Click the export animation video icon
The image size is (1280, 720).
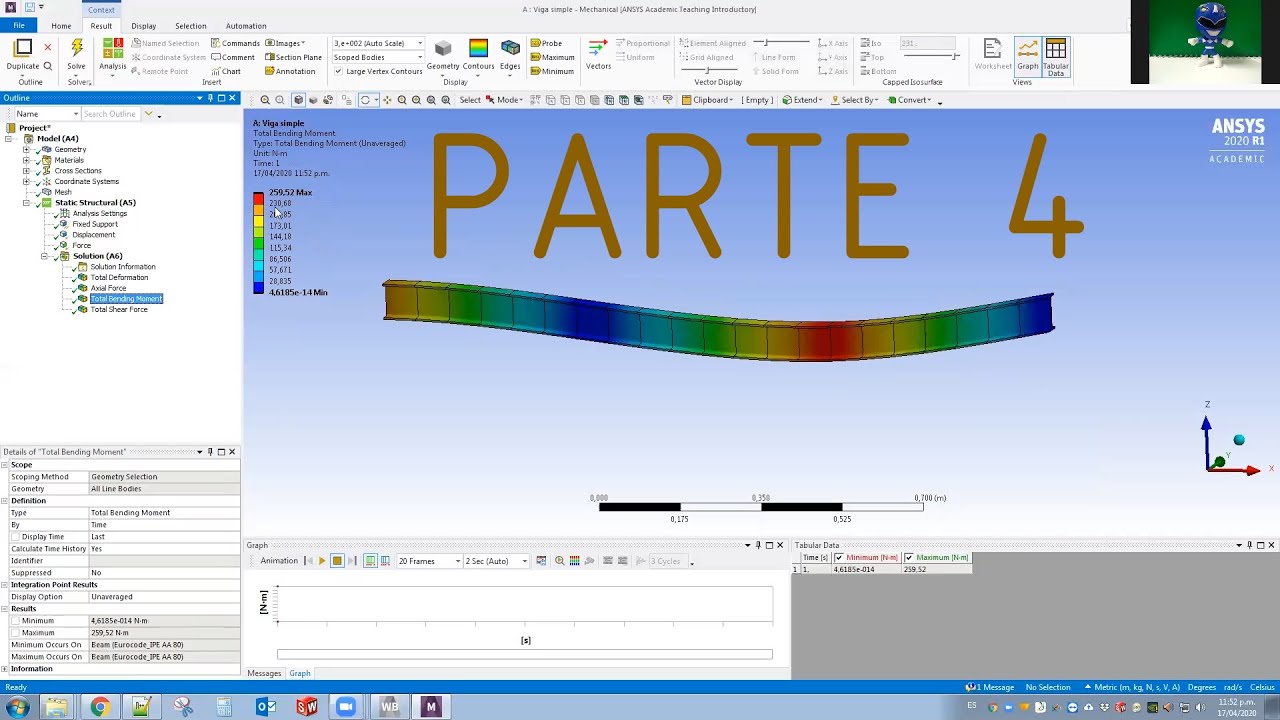click(x=541, y=561)
